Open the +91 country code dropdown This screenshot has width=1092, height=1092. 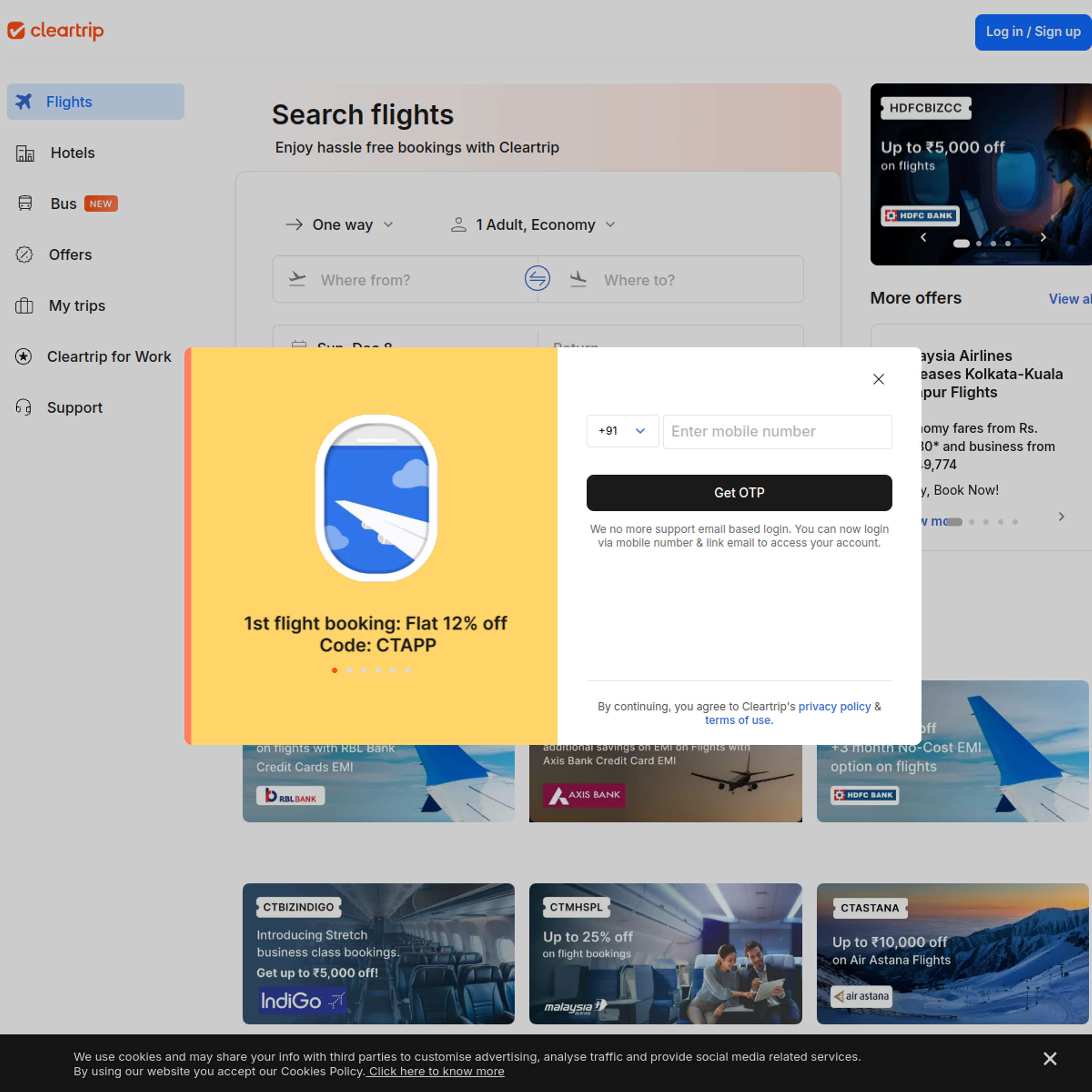pos(622,431)
